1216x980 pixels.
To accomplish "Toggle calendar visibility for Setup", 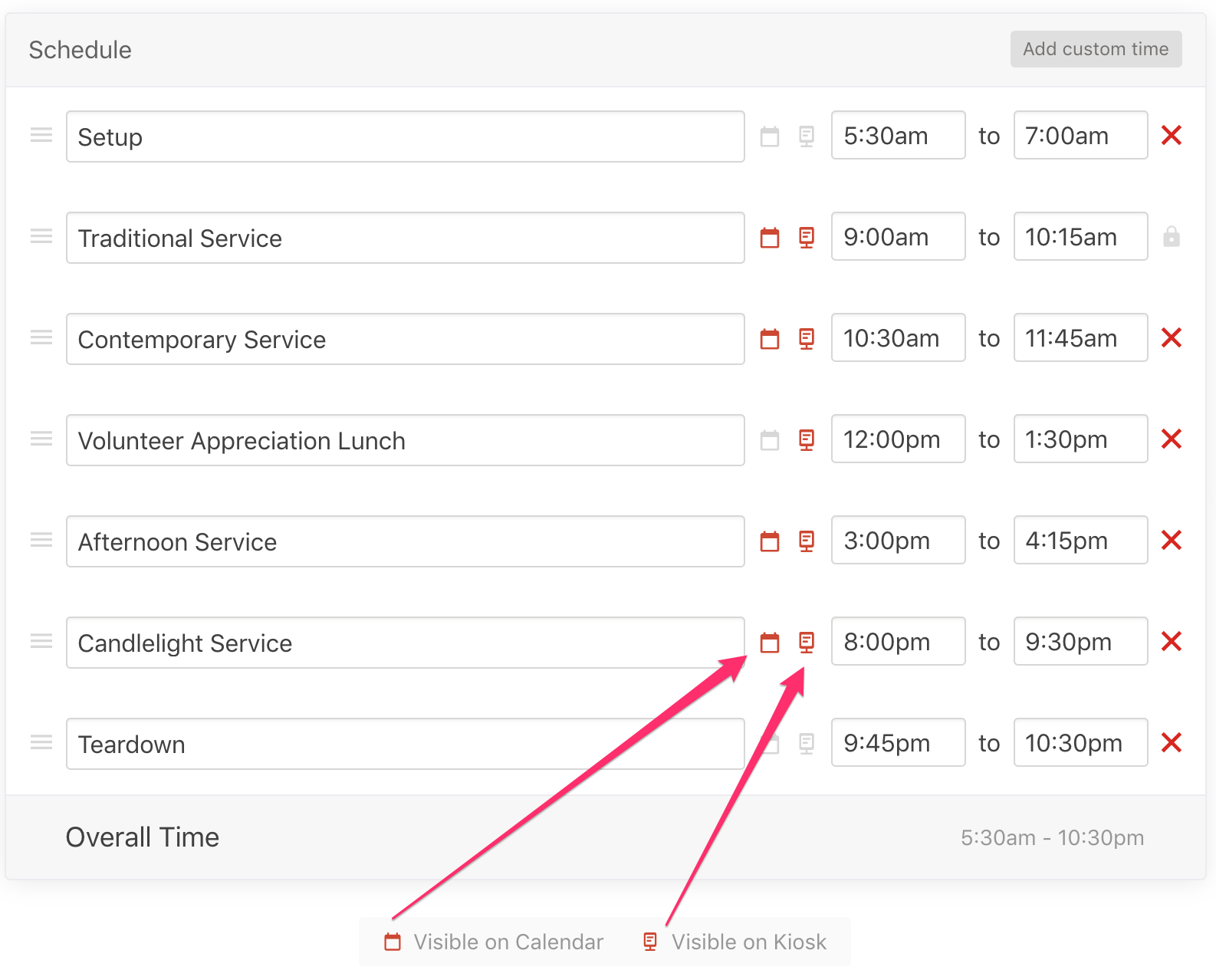I will pos(770,136).
